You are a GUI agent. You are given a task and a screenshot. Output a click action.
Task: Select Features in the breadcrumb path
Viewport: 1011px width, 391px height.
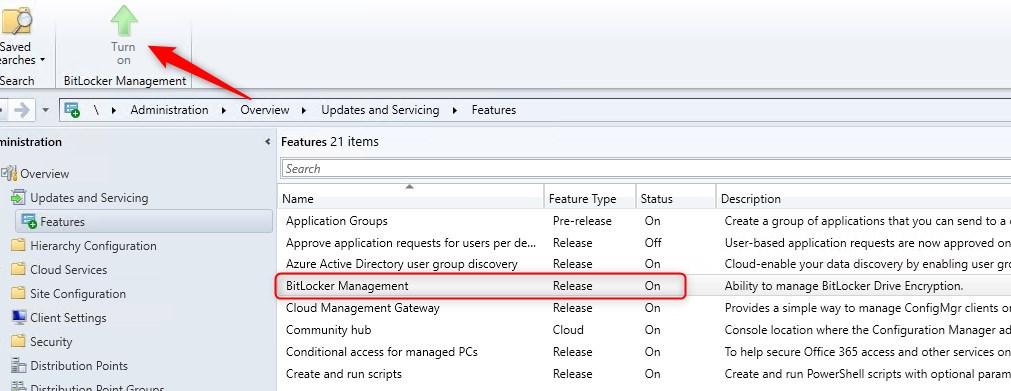coord(494,110)
